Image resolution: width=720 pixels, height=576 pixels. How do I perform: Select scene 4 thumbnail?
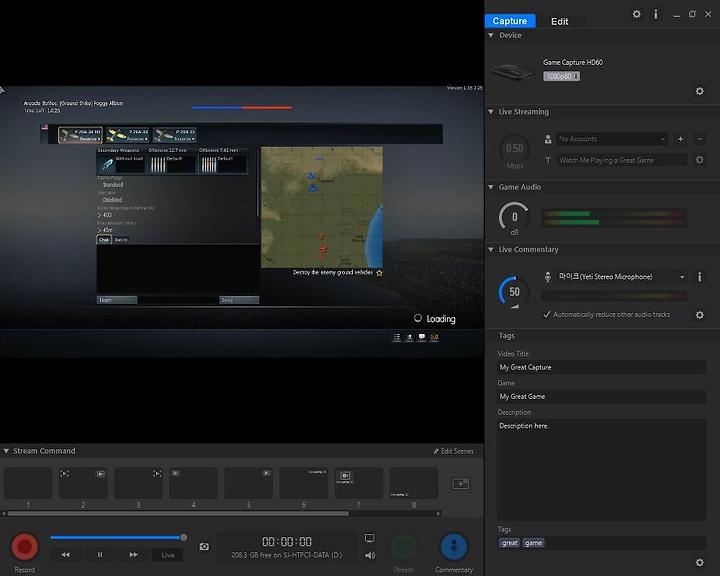[193, 483]
